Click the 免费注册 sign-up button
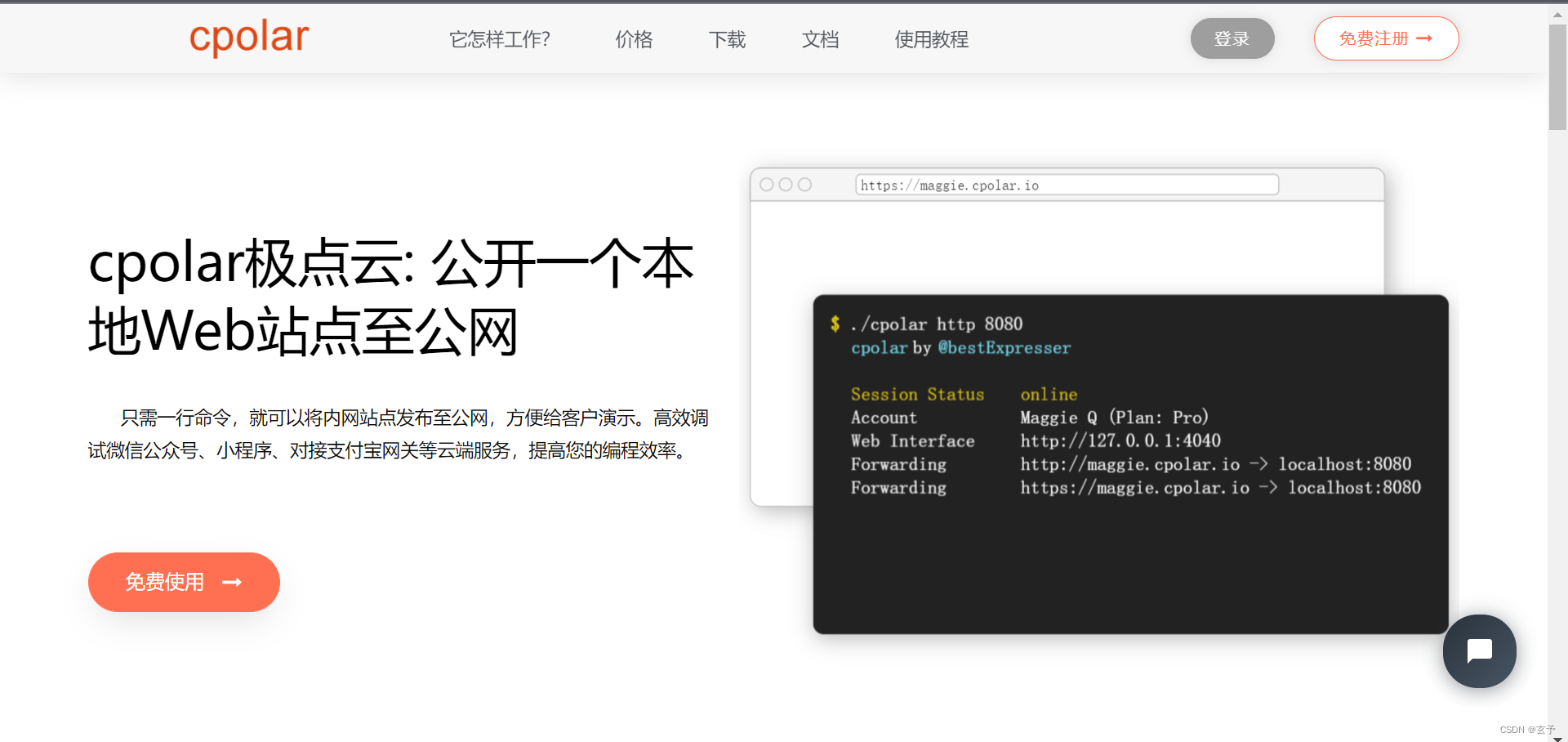1568x742 pixels. coord(1386,38)
